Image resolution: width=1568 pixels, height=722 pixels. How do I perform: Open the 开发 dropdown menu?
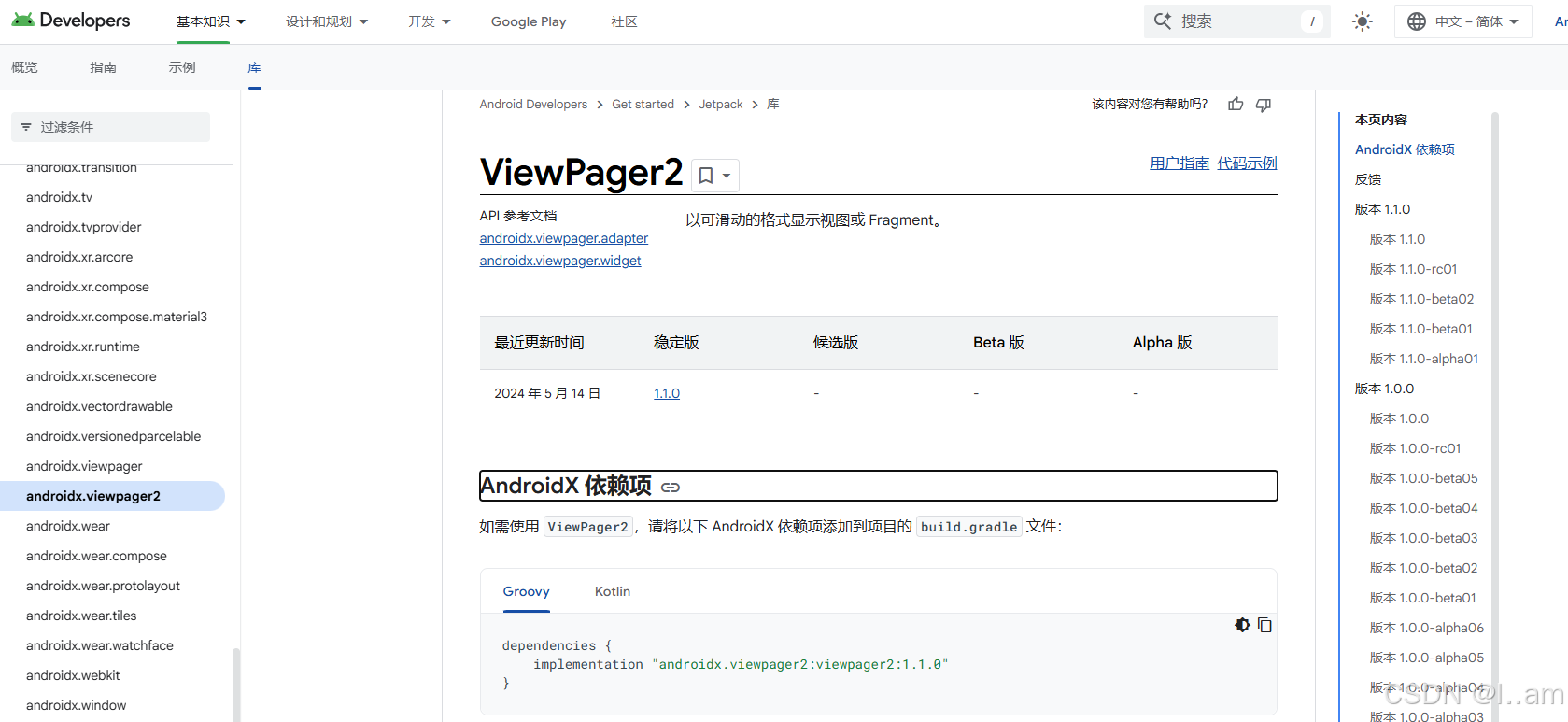pyautogui.click(x=430, y=21)
